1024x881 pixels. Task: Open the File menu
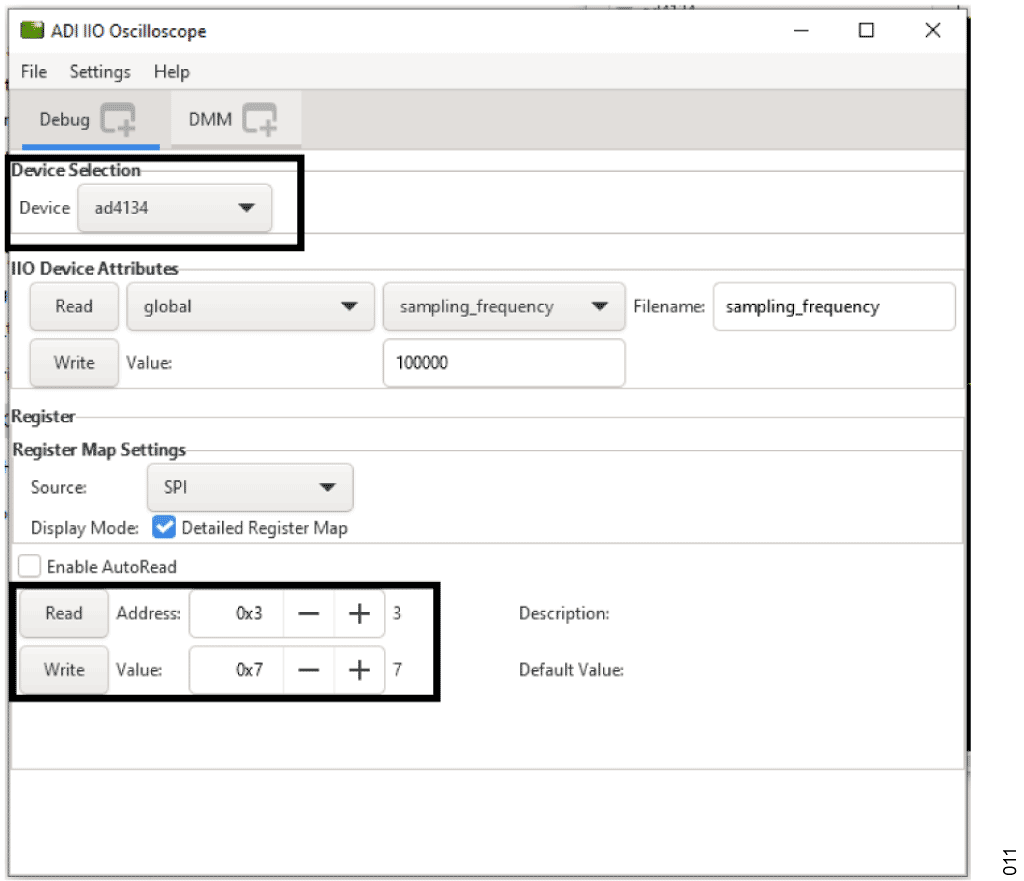tap(33, 72)
